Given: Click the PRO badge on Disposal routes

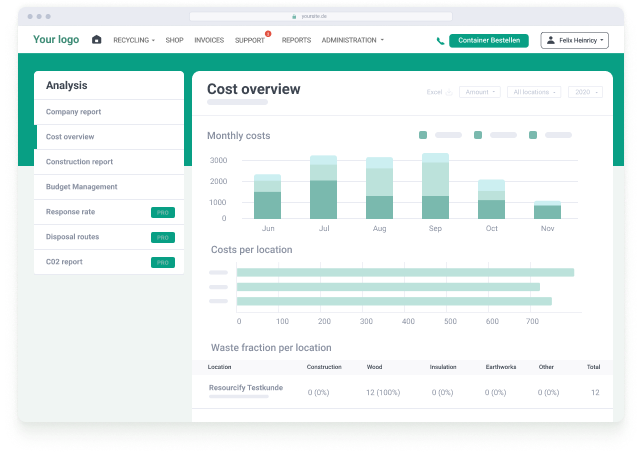Looking at the screenshot, I should tap(163, 237).
